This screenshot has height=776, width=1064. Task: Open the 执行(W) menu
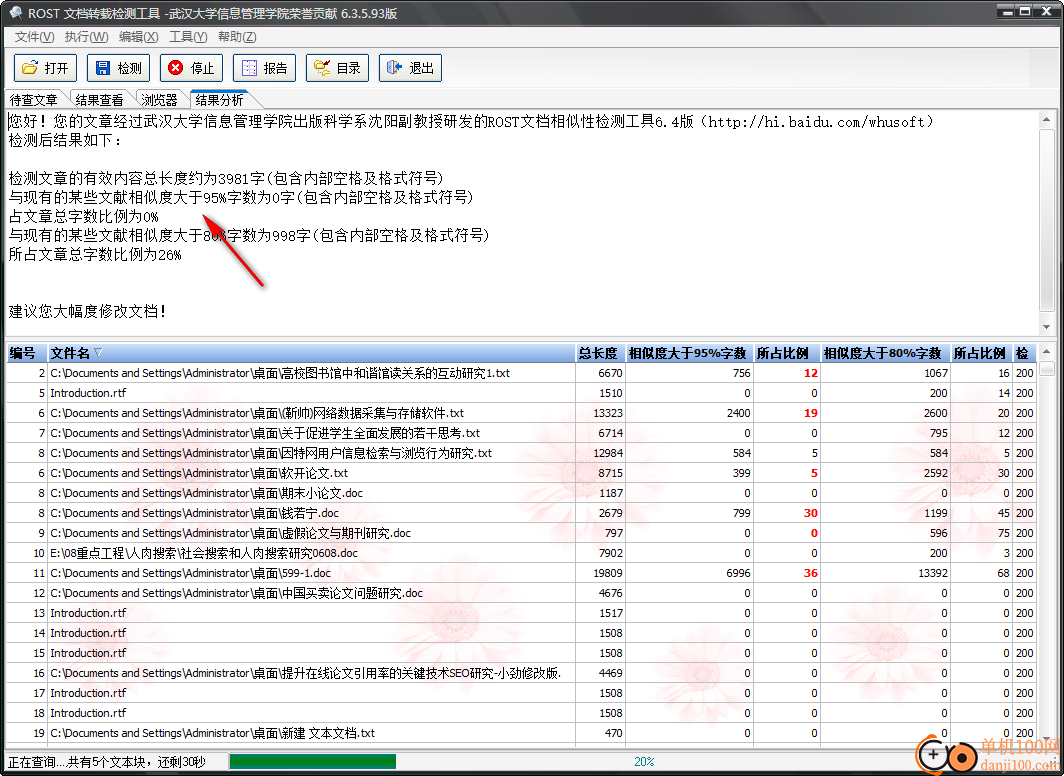86,37
